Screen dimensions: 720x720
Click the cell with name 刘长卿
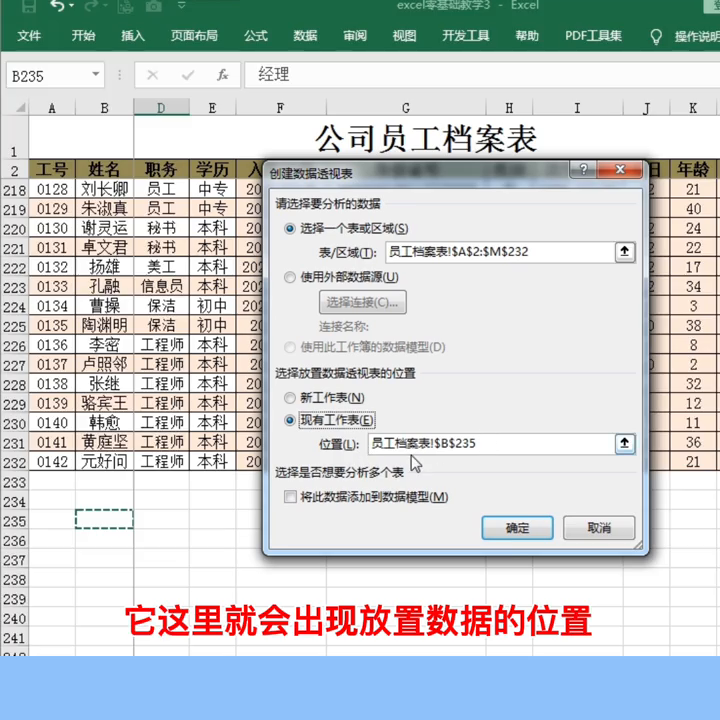104,189
